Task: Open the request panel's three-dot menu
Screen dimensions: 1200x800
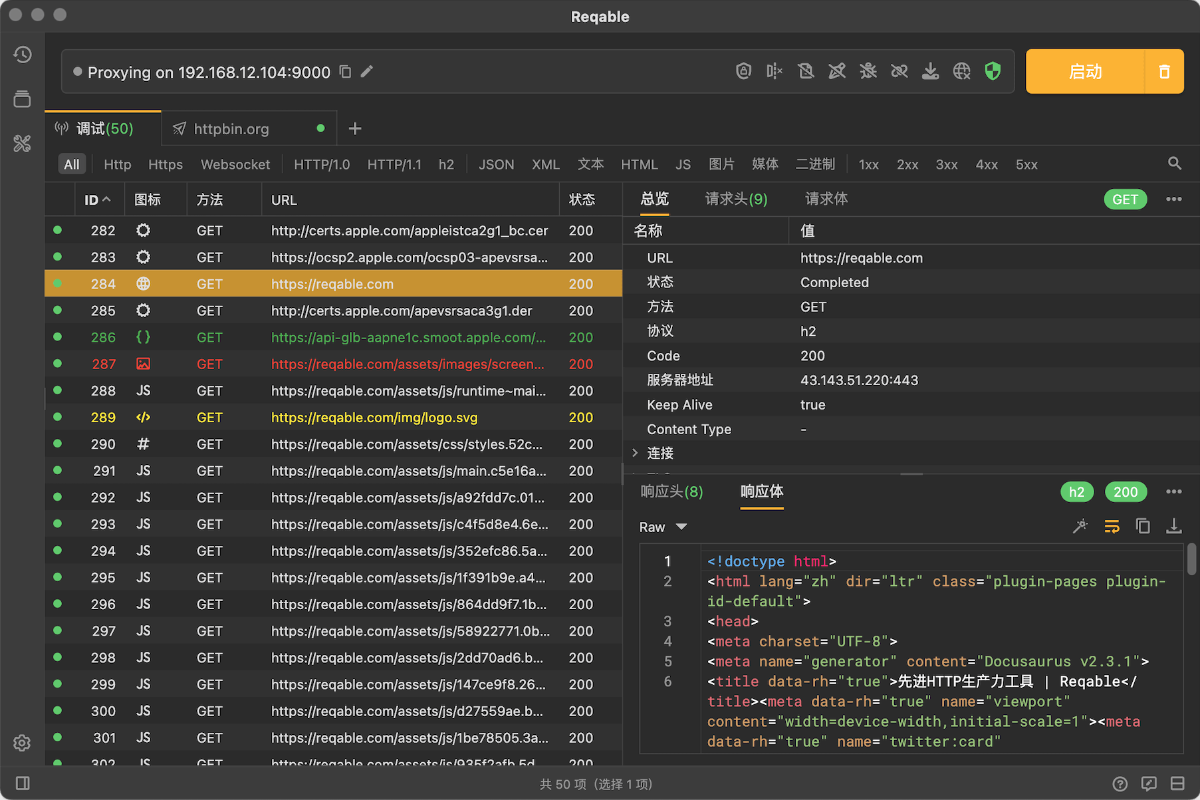Action: (x=1175, y=199)
